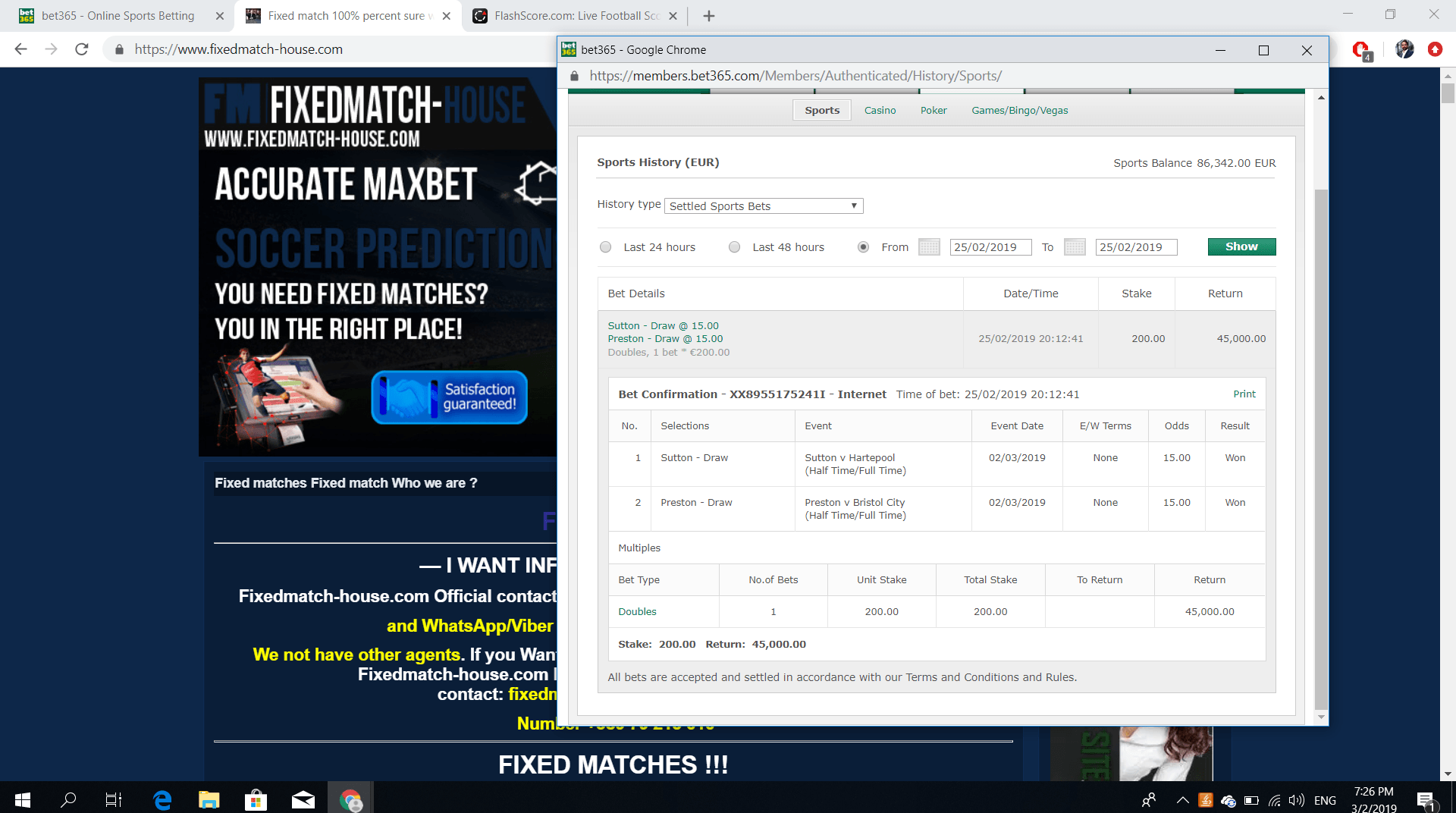Close the bet365 Online Sports Betting tab
This screenshot has height=813, width=1456.
[x=220, y=16]
